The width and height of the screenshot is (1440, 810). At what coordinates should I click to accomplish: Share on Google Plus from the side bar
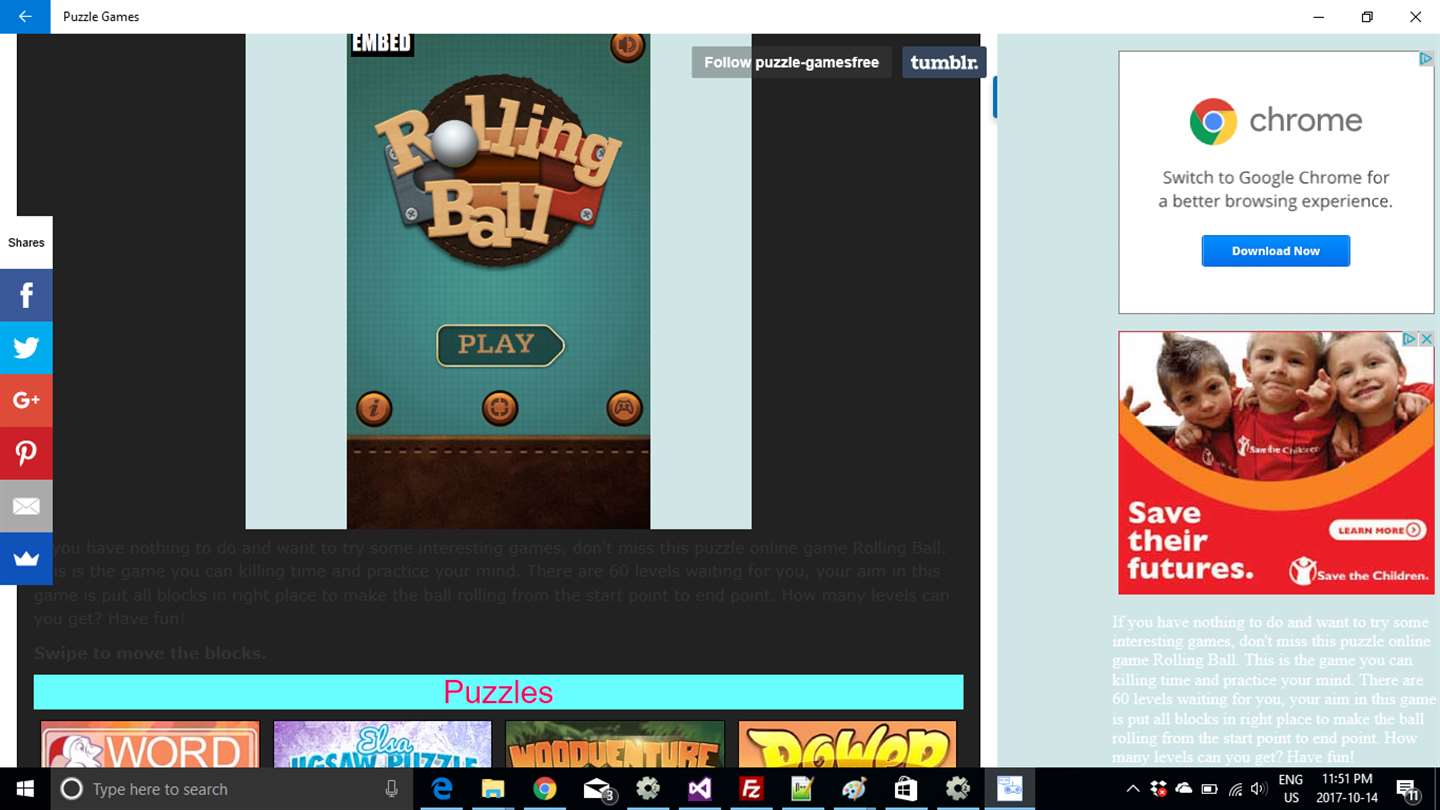coord(26,401)
